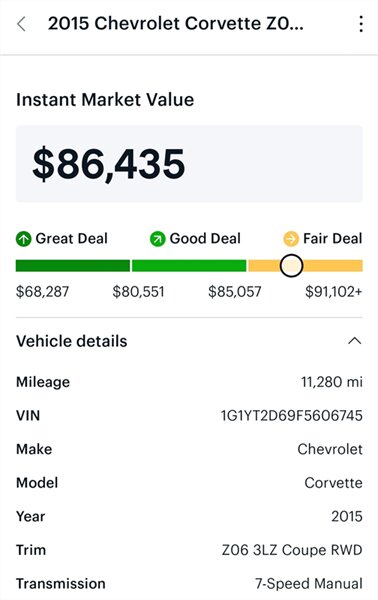This screenshot has height=600, width=378.
Task: Click the dark green Great Deal bar segment
Action: (x=73, y=266)
